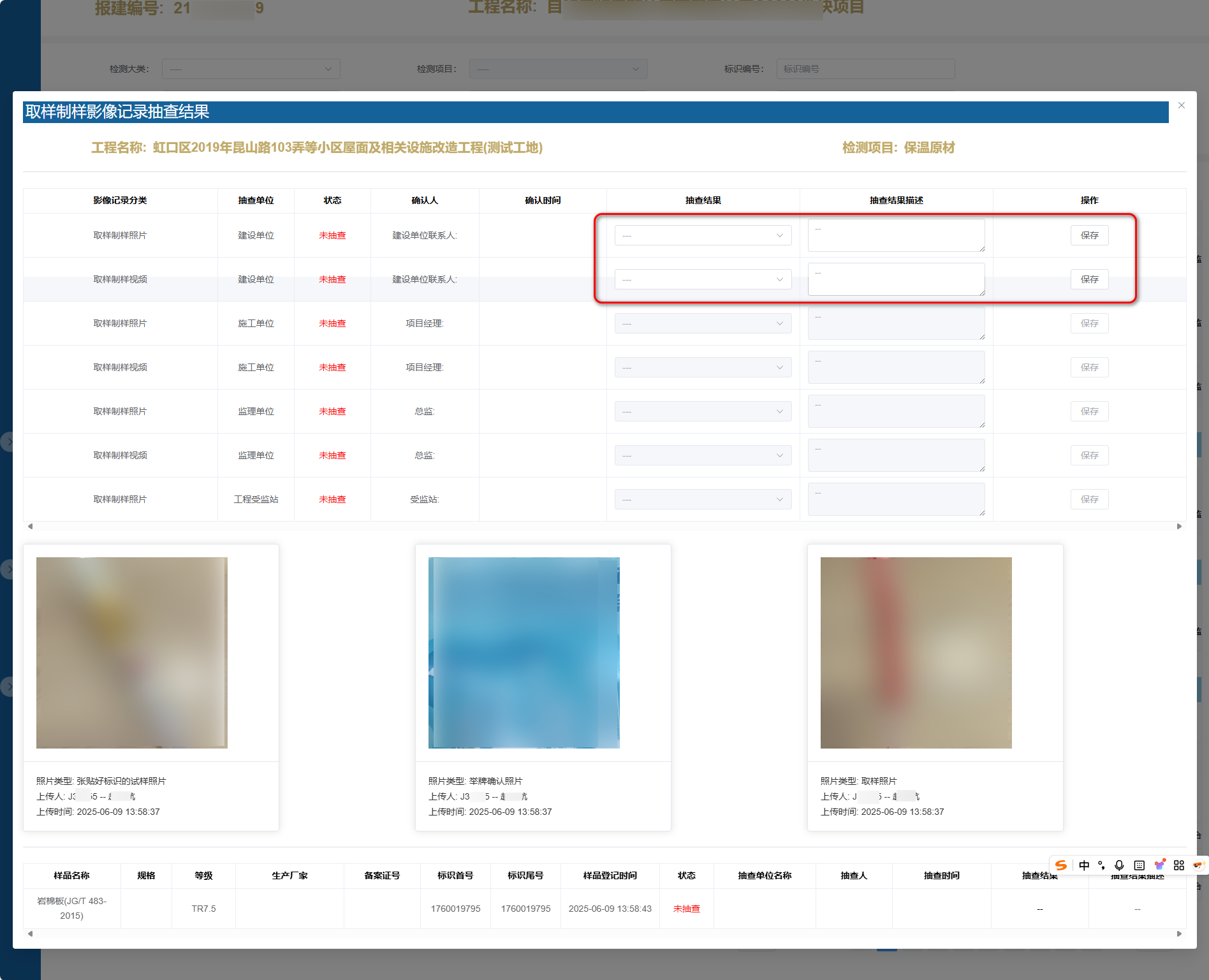Screen dimensions: 1209x980
Task: Open the 张贴好标识的试样照片 thumbnail
Action: tap(132, 652)
